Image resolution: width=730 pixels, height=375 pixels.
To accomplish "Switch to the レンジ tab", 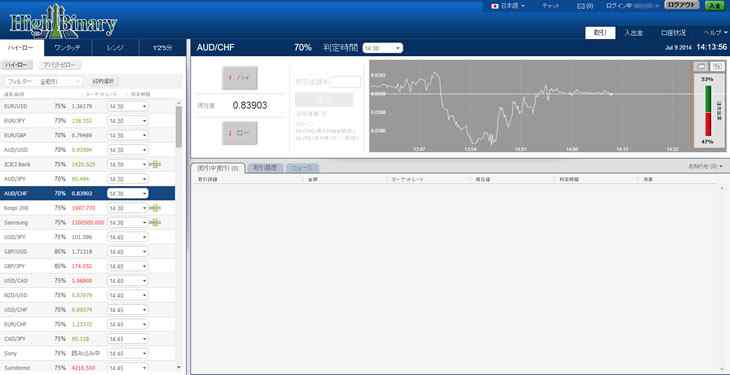I will [x=115, y=48].
